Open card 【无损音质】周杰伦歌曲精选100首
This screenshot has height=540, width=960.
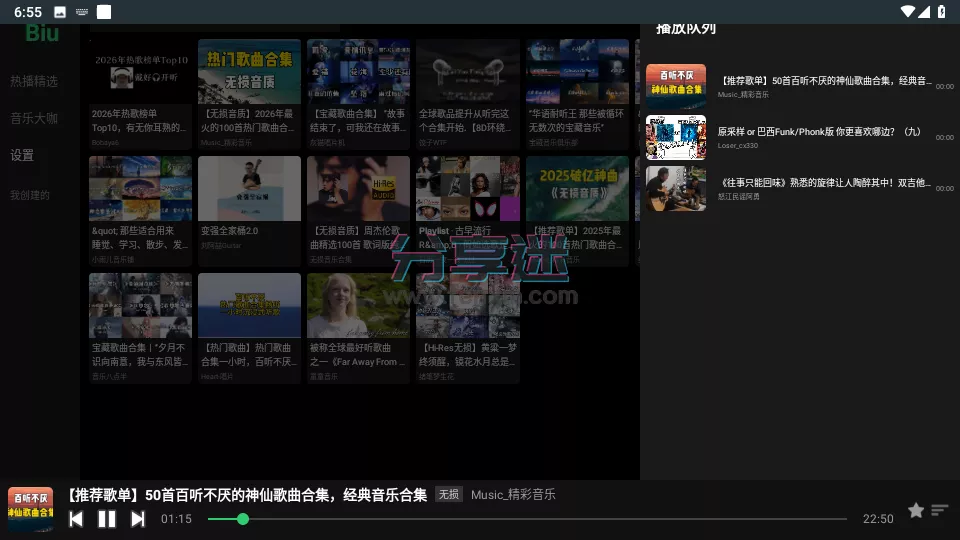[x=358, y=211]
